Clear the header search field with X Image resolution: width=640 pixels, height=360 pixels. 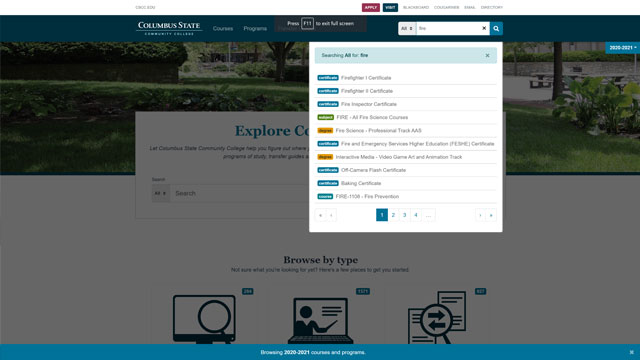(484, 29)
